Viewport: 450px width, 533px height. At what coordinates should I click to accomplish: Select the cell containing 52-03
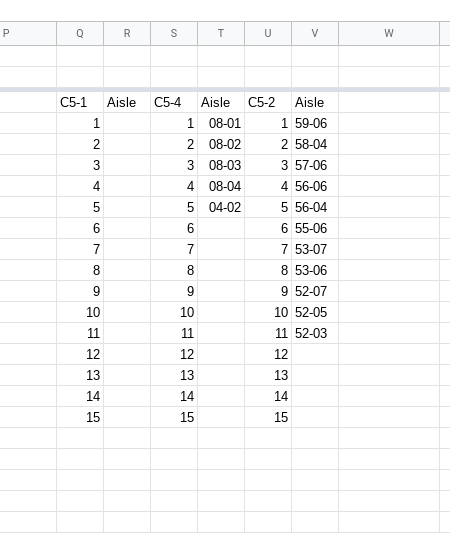315,333
